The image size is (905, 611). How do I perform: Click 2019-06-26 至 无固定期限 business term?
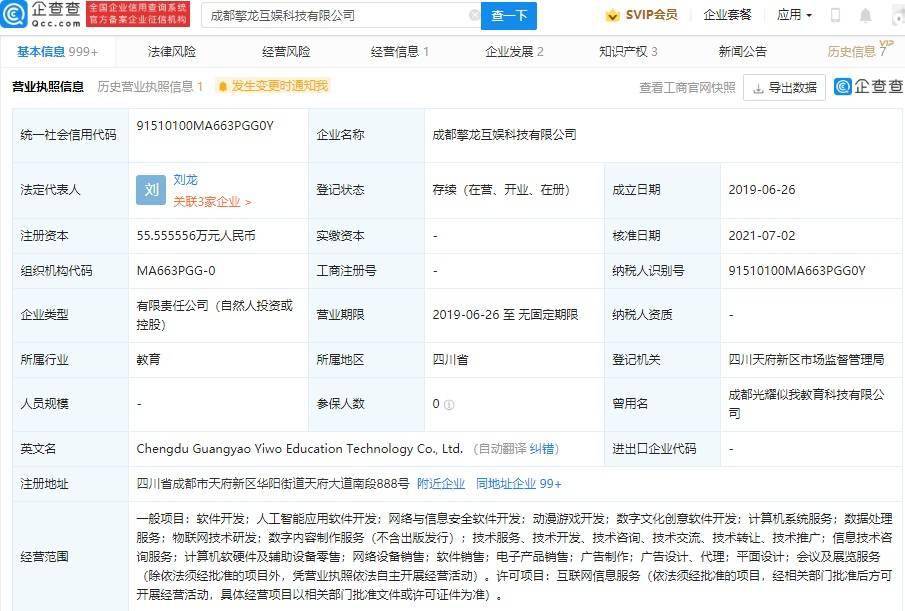[505, 314]
